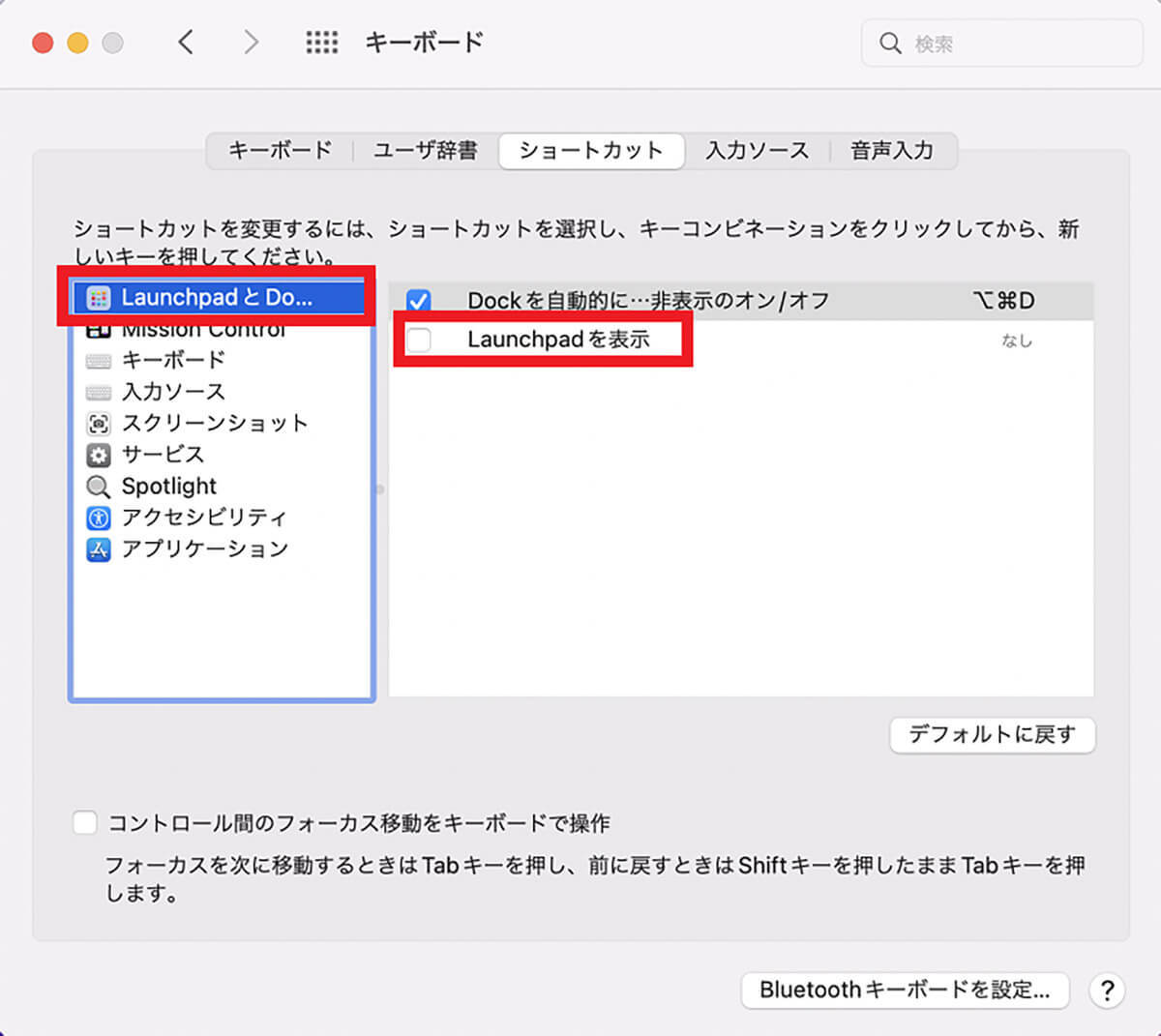Click the Launchpad category icon
This screenshot has height=1036, width=1161.
tap(98, 298)
